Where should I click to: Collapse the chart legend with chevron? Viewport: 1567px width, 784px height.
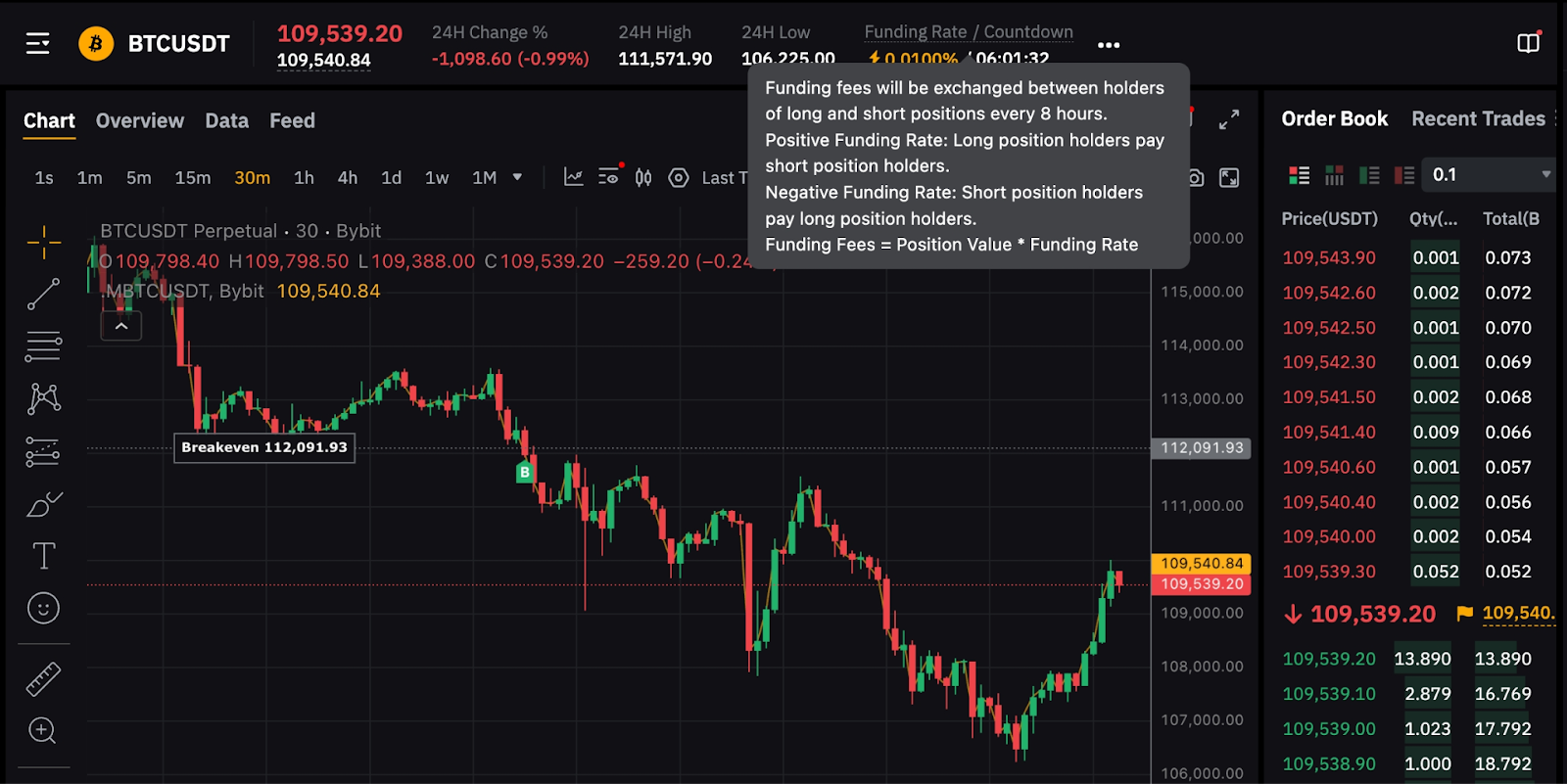[121, 326]
